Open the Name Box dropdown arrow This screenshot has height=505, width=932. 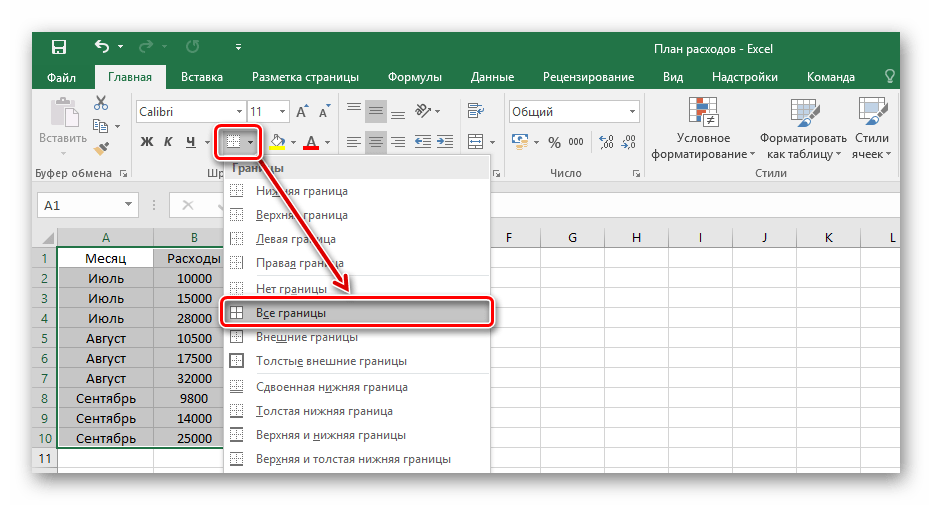tap(129, 205)
